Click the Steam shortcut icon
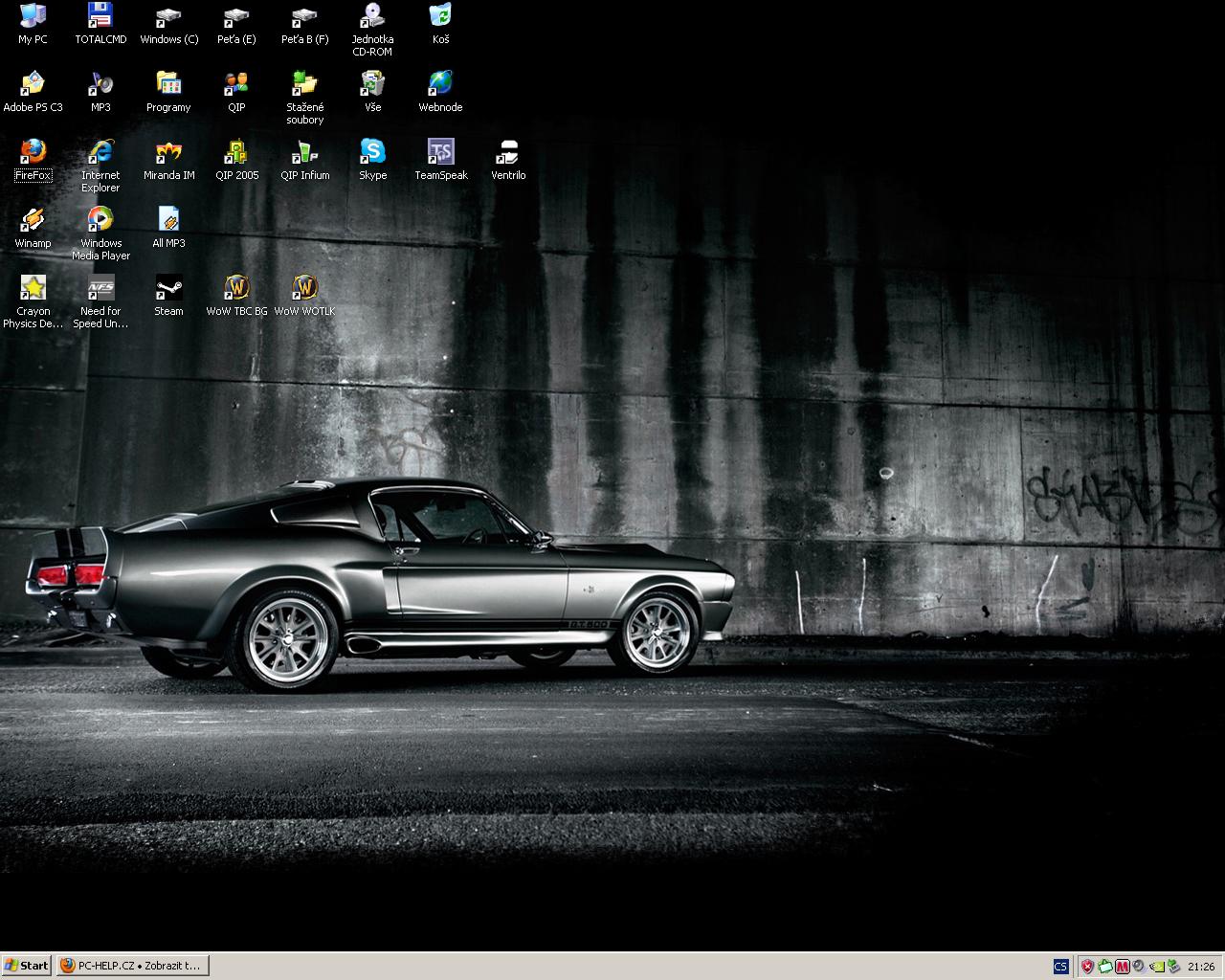Viewport: 1225px width, 980px height. [168, 289]
